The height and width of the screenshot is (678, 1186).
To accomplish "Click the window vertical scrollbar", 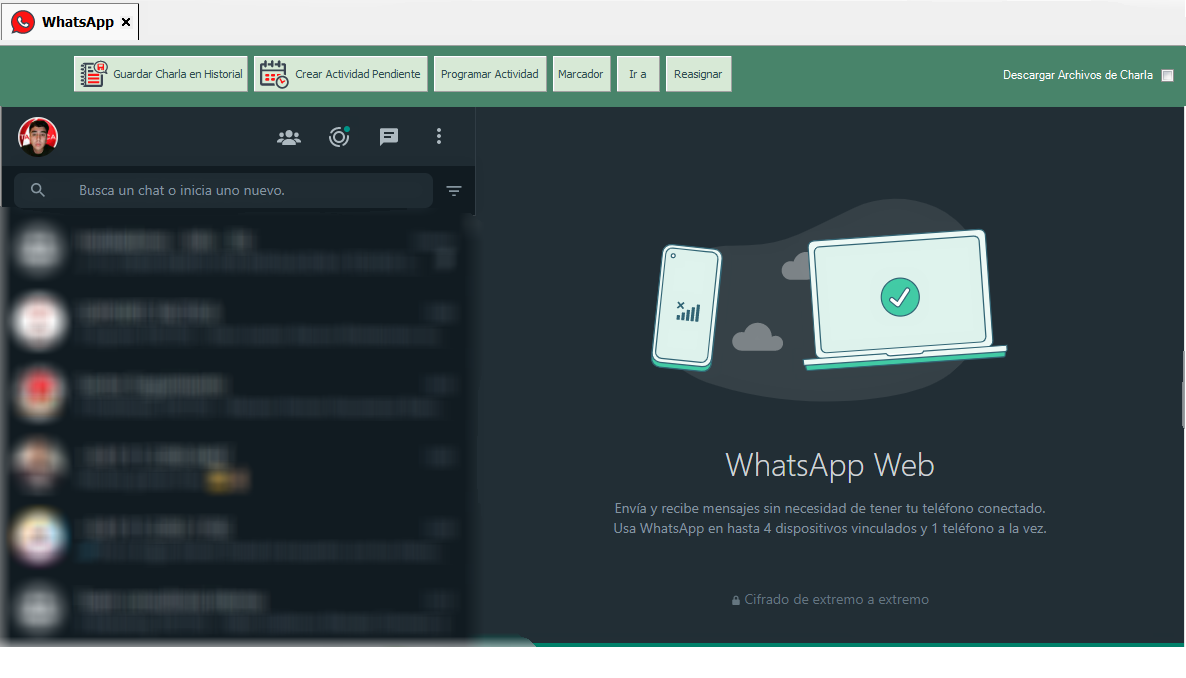I will click(1183, 390).
